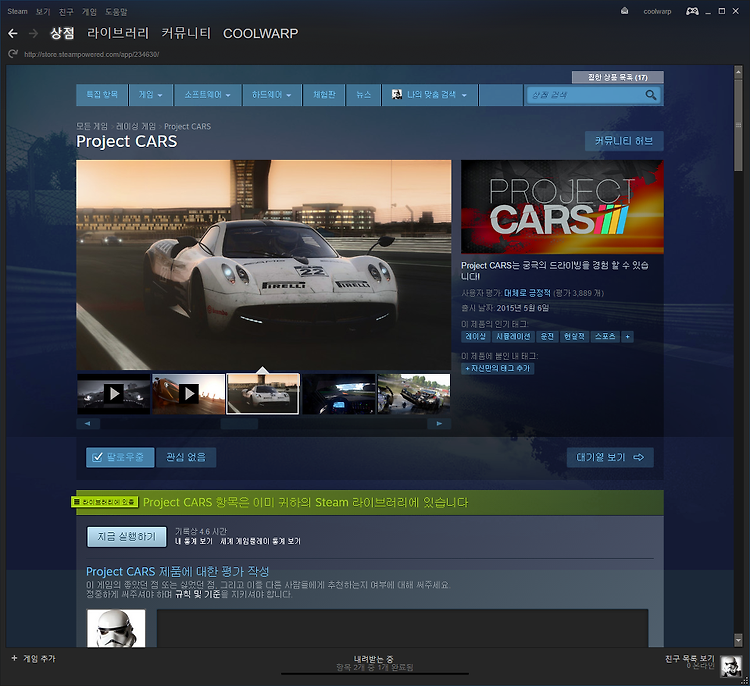
Task: Open the coolwarp account name menu
Action: pos(657,11)
